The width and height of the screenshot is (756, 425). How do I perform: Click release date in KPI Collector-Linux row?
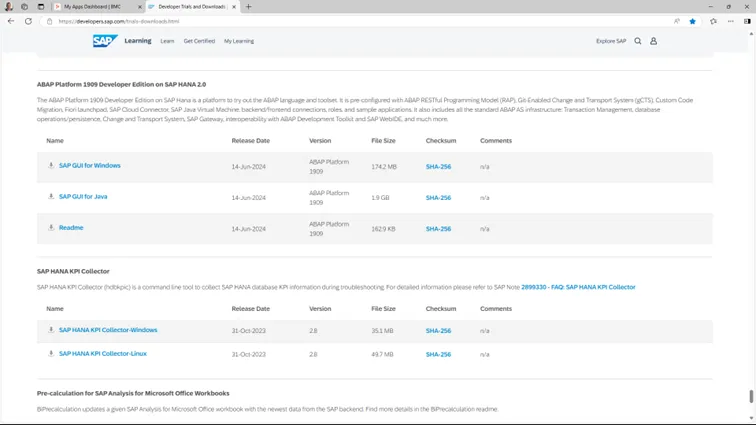[248, 354]
